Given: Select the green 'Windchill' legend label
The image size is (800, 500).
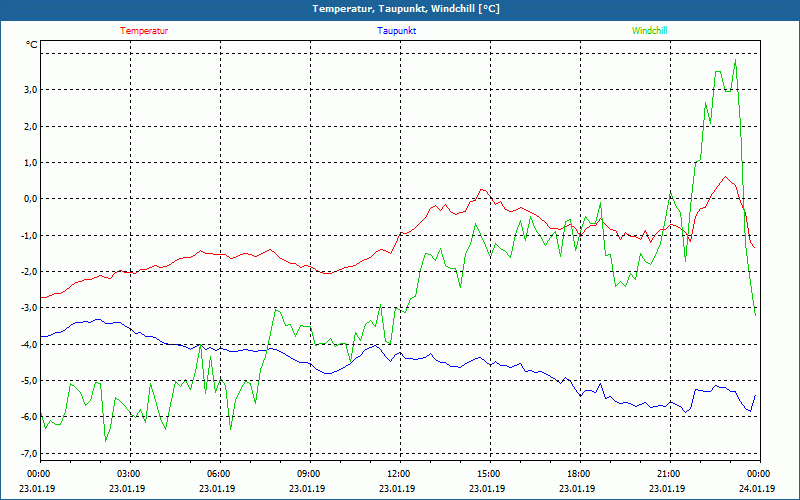Looking at the screenshot, I should [x=649, y=31].
